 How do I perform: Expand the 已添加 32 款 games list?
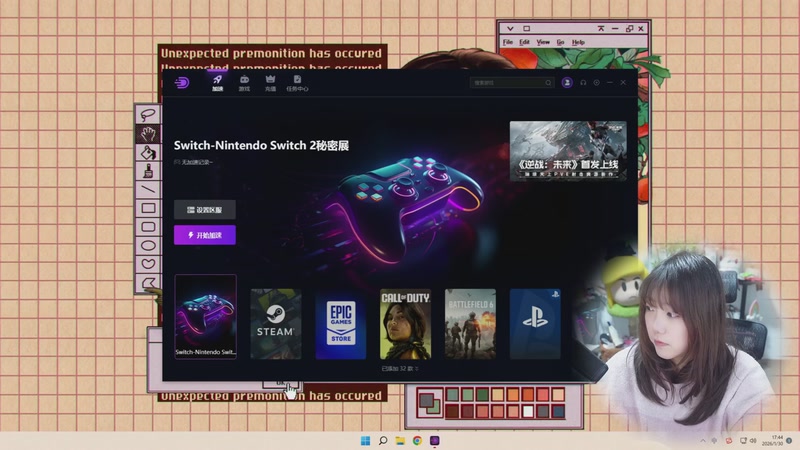pos(400,368)
